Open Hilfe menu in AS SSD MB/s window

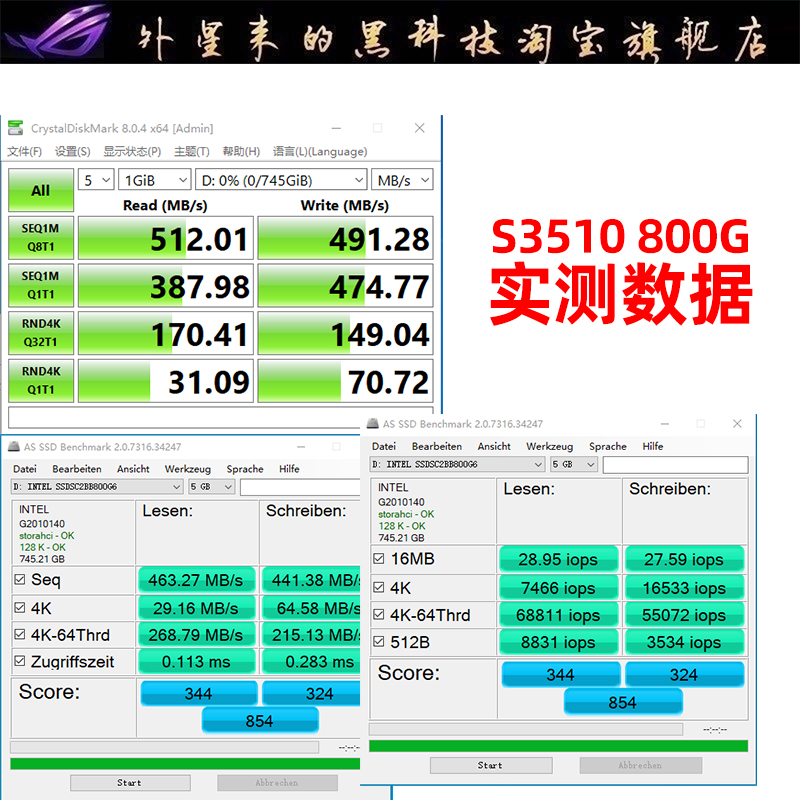(289, 469)
